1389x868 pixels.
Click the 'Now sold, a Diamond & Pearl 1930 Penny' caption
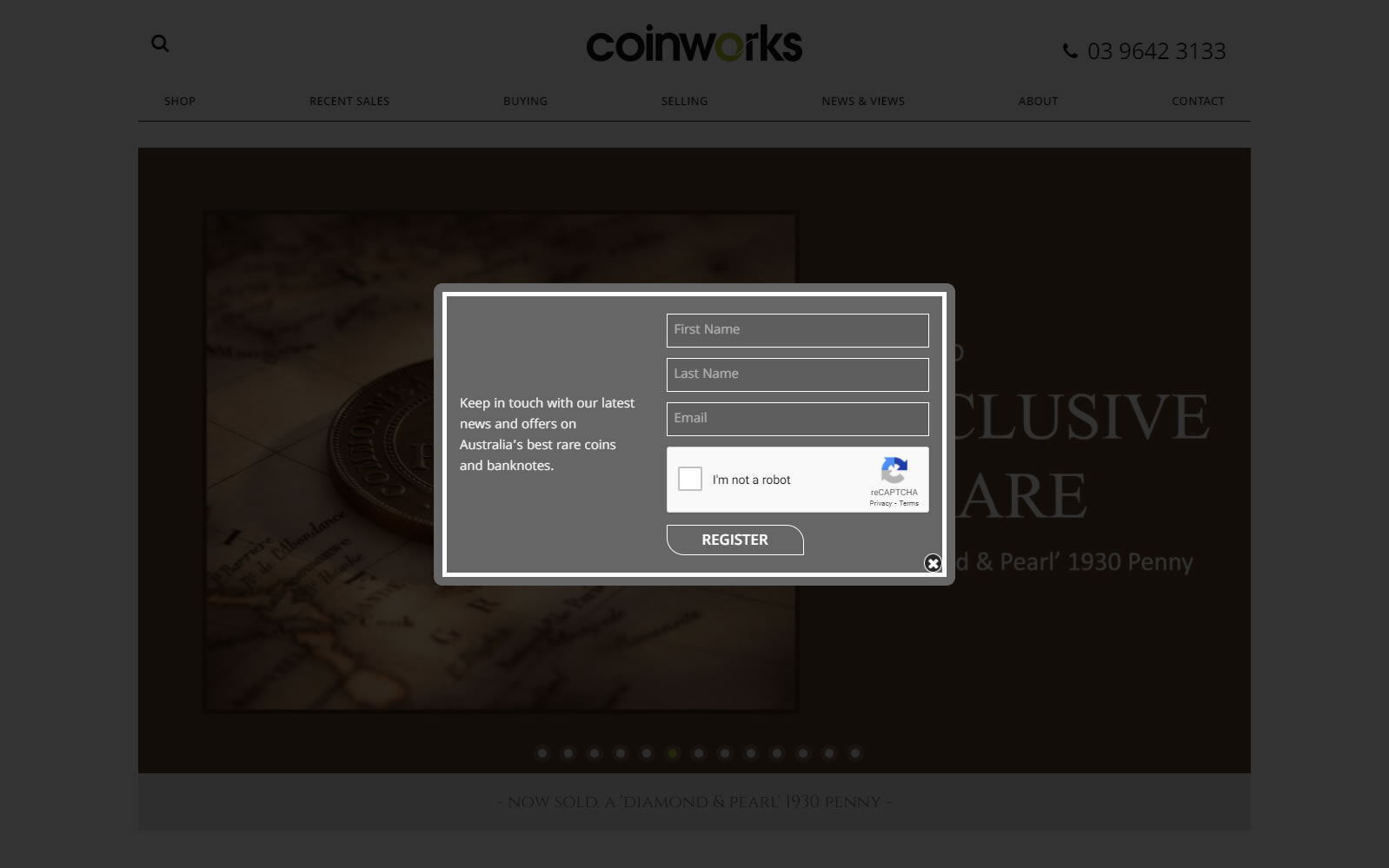694,802
